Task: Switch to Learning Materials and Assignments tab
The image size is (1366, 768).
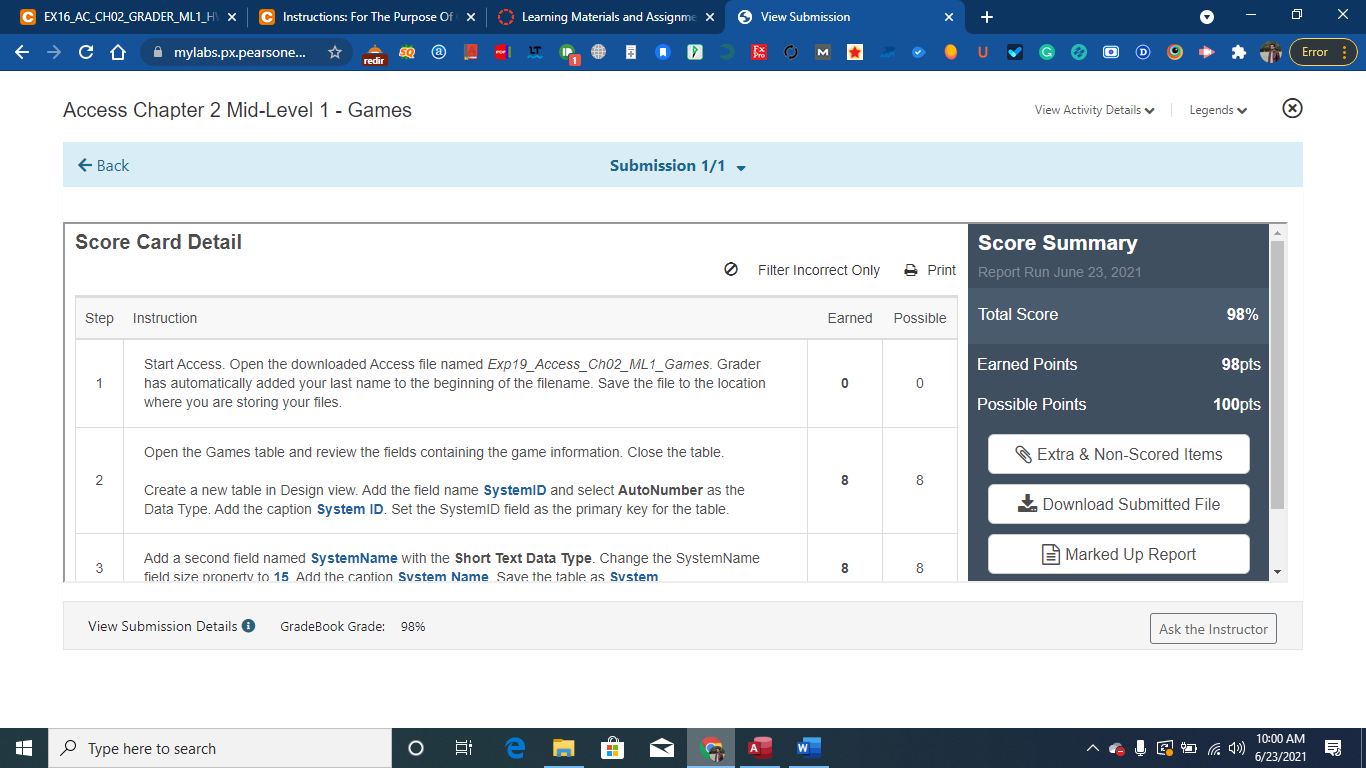Action: (606, 17)
